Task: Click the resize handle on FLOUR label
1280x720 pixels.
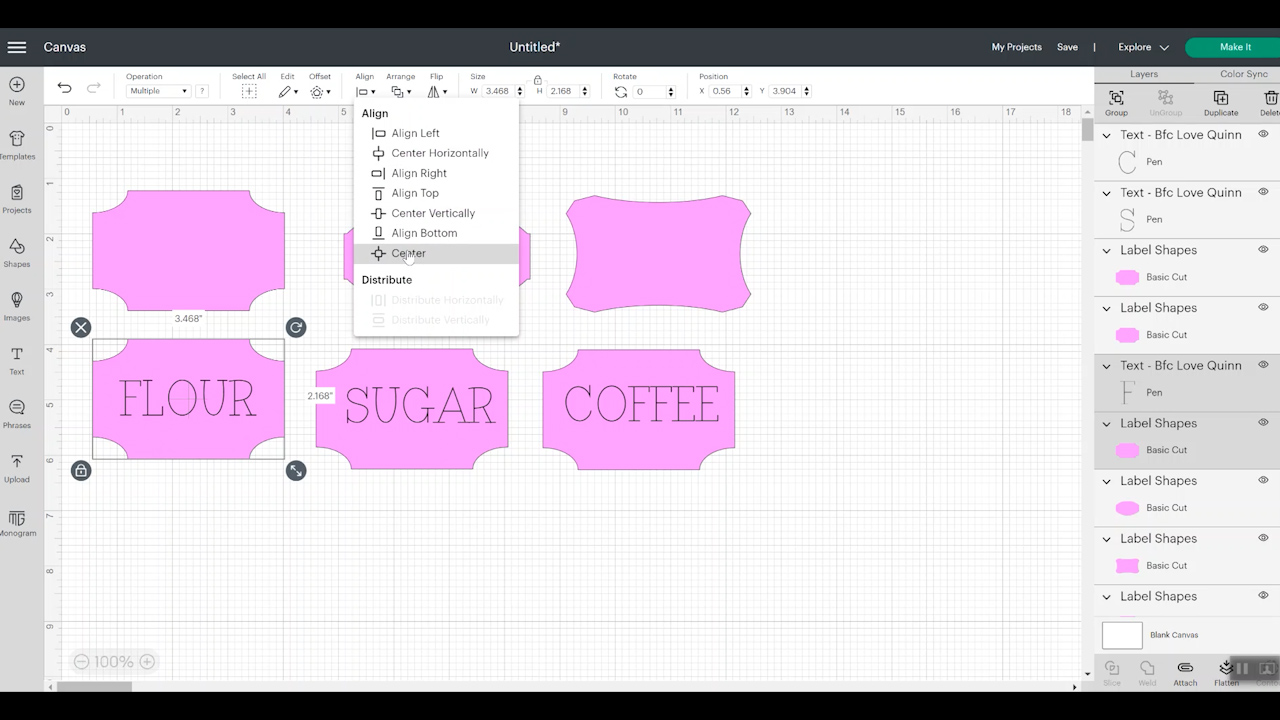Action: click(296, 470)
